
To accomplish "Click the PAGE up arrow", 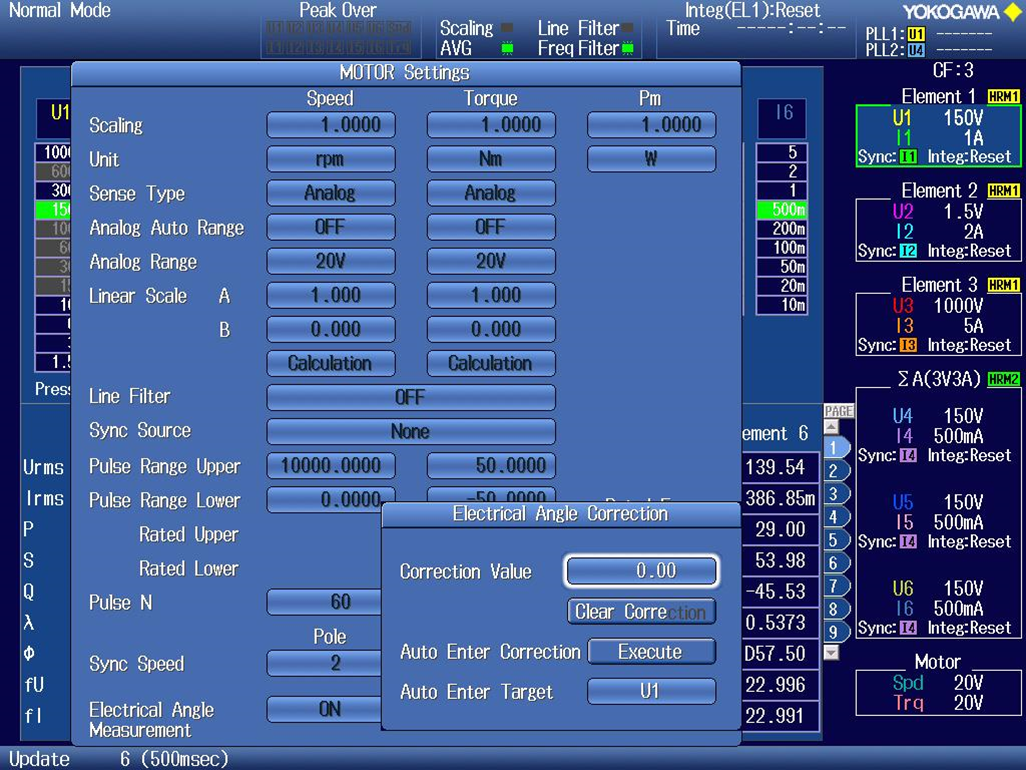I will [831, 427].
